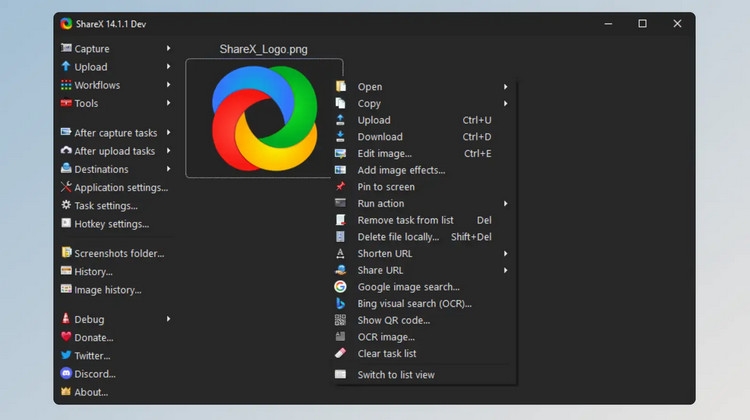This screenshot has width=750, height=420.
Task: Expand the Run action submenu arrow
Action: pos(505,203)
